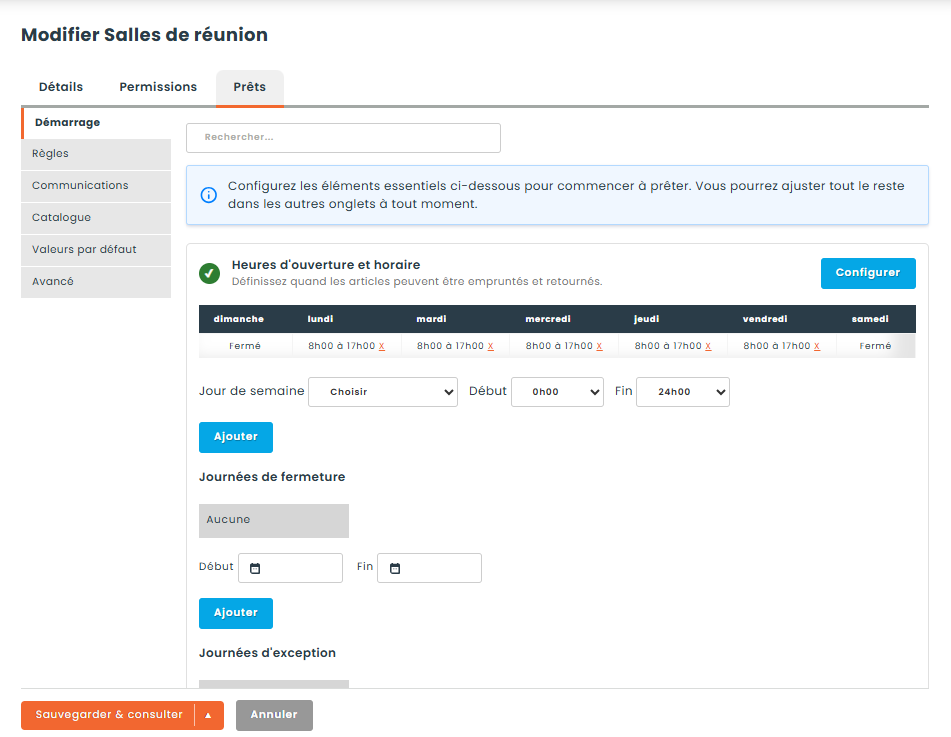Image resolution: width=951 pixels, height=737 pixels.
Task: Click the Configurer button
Action: point(868,273)
